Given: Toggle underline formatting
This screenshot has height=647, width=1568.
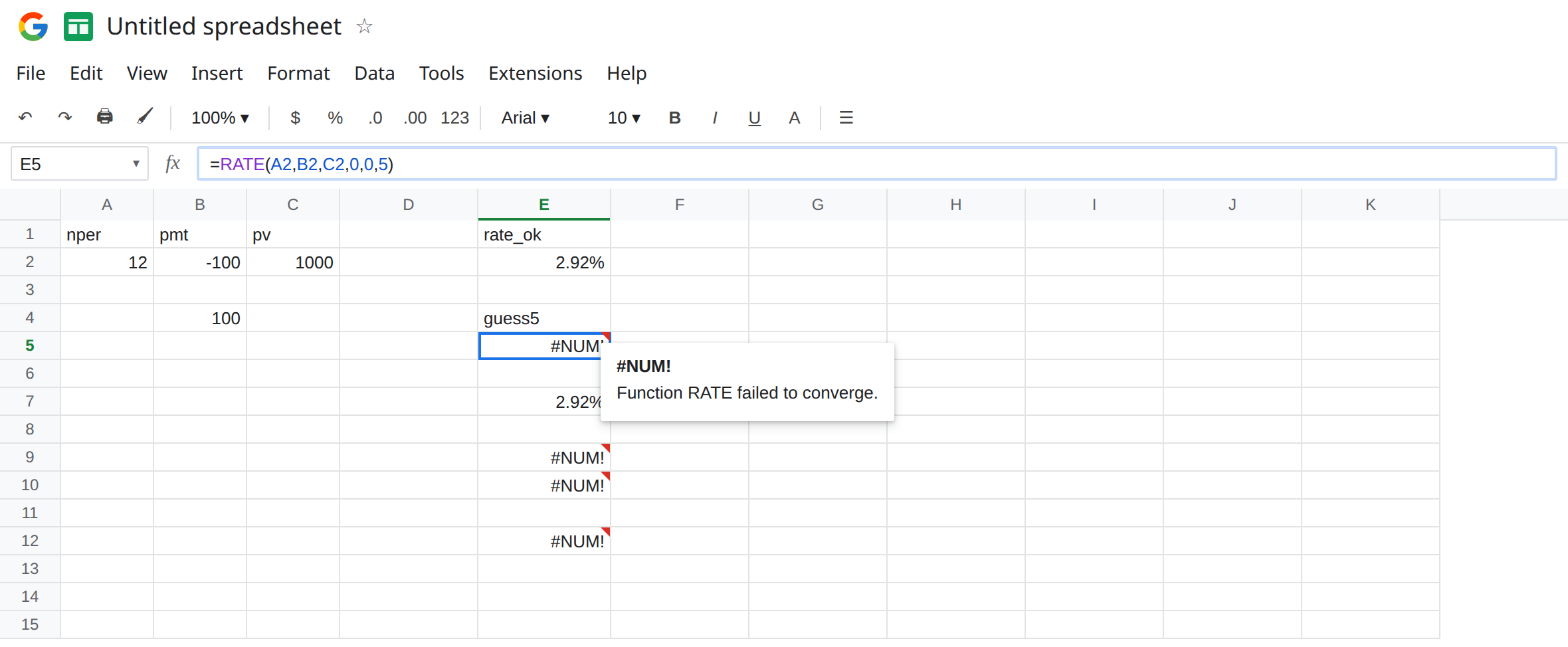Looking at the screenshot, I should point(754,118).
